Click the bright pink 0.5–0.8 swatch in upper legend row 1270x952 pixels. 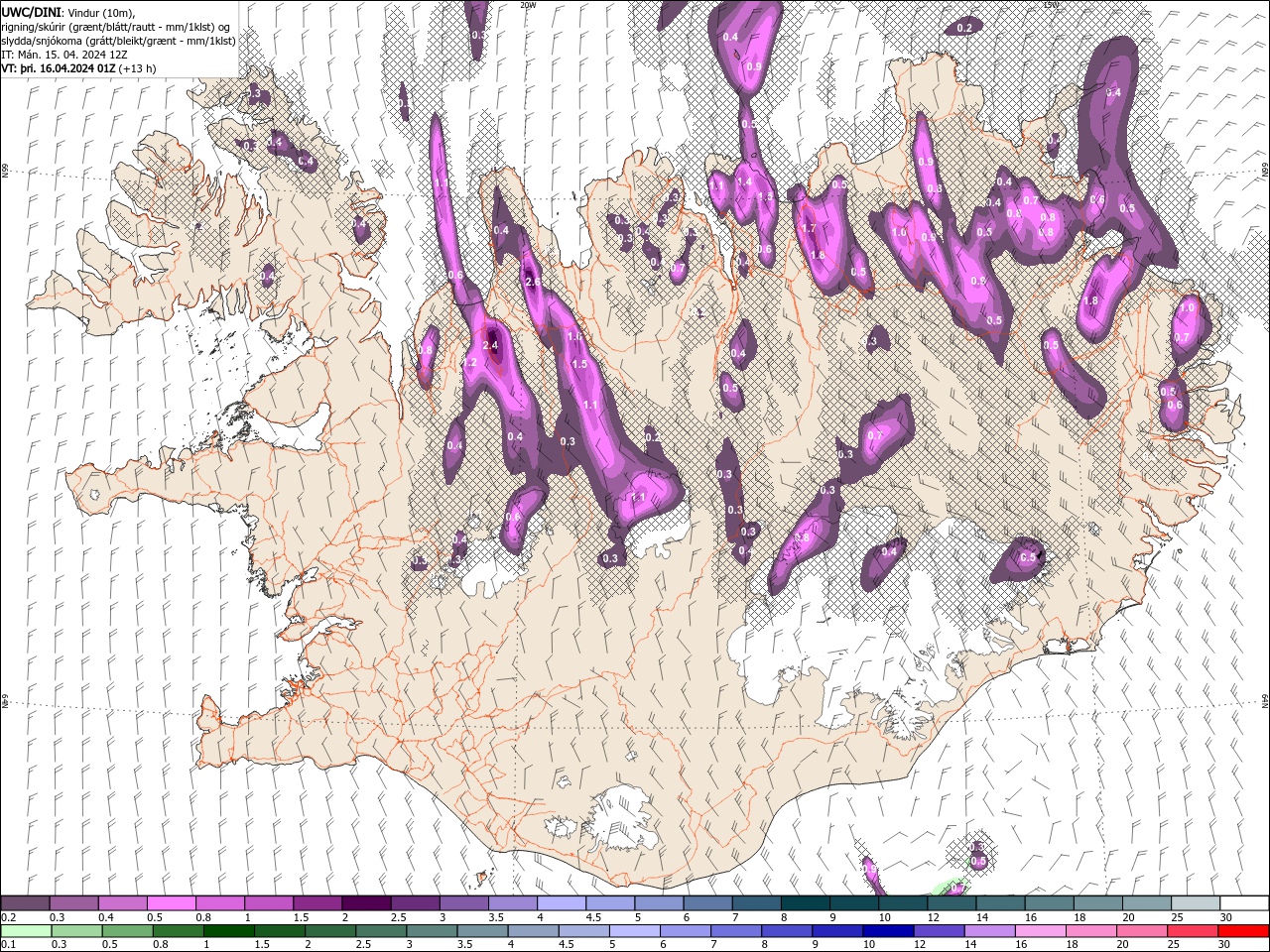[172, 903]
